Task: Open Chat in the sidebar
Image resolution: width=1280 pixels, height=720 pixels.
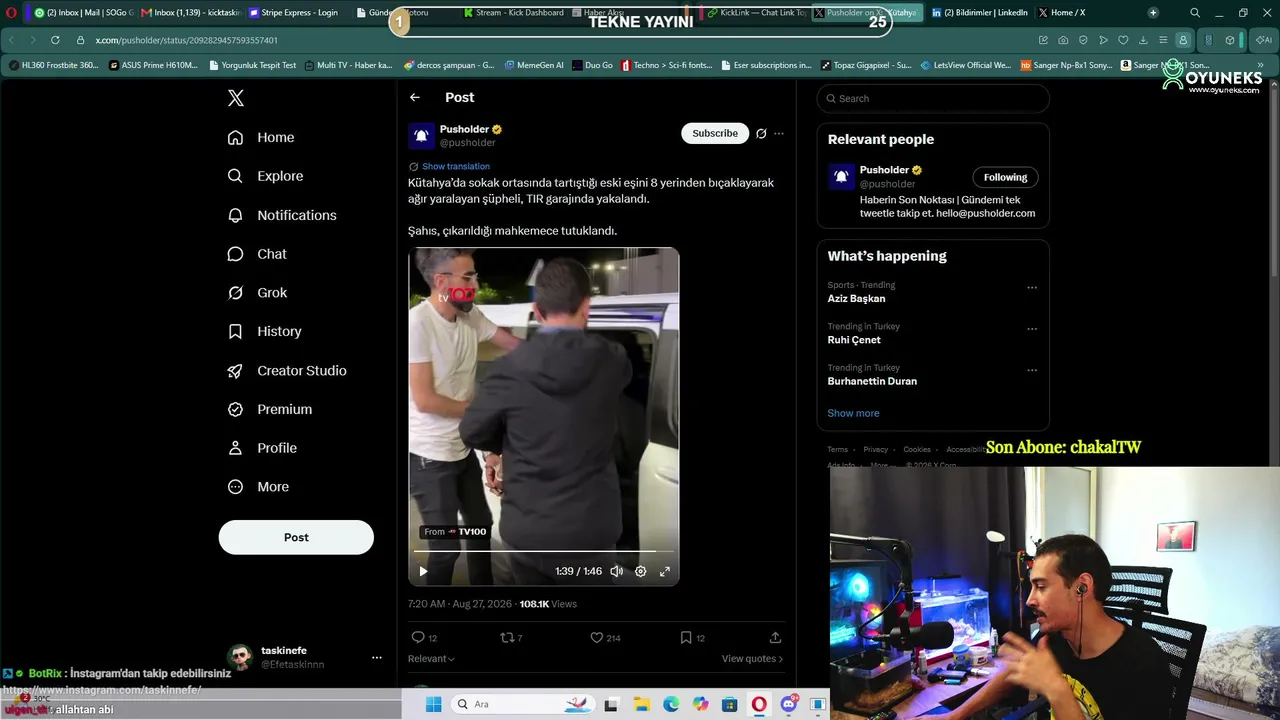Action: 257,254
